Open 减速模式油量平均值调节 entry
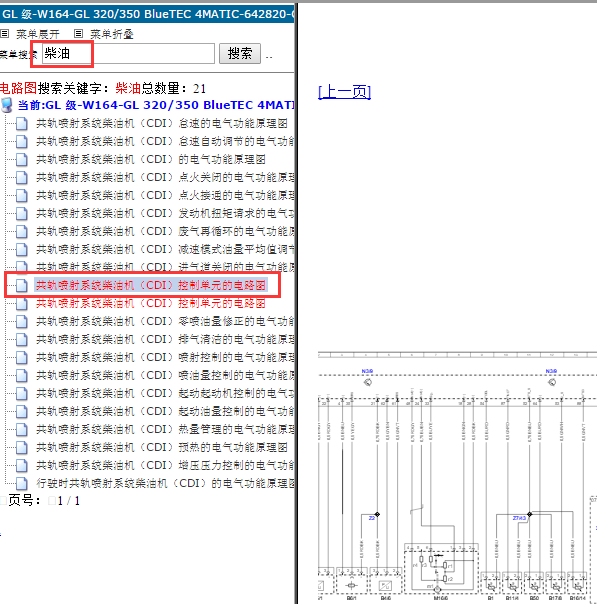Viewport: 597px width, 604px height. coord(165,249)
